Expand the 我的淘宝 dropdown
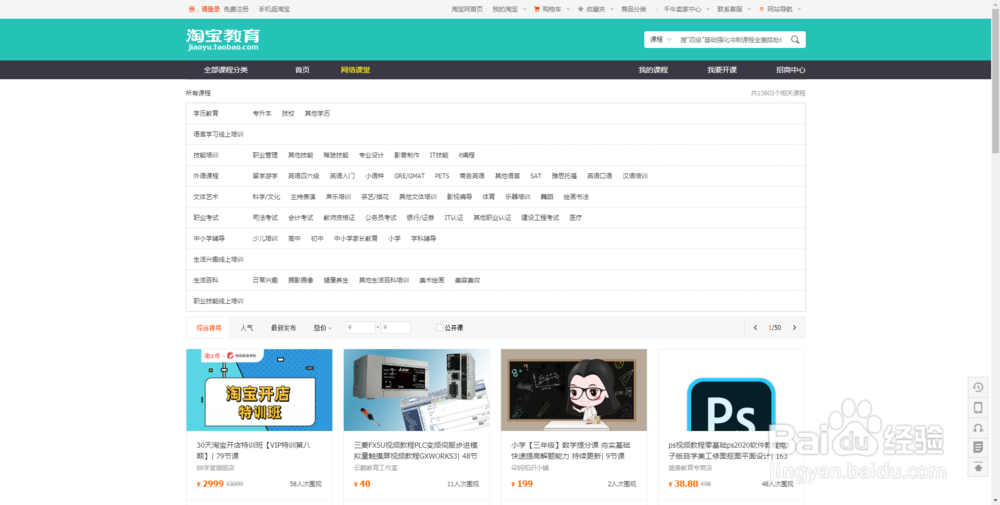This screenshot has height=505, width=1000. pyautogui.click(x=509, y=9)
